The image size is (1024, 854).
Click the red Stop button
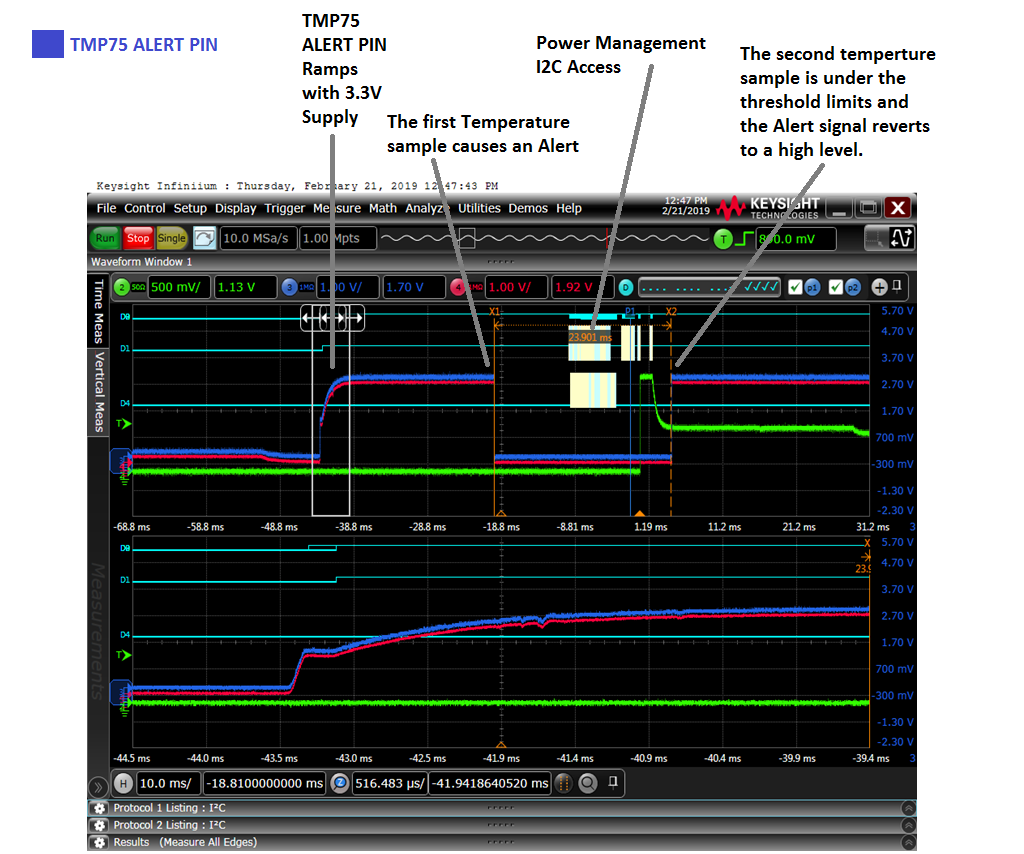(138, 238)
